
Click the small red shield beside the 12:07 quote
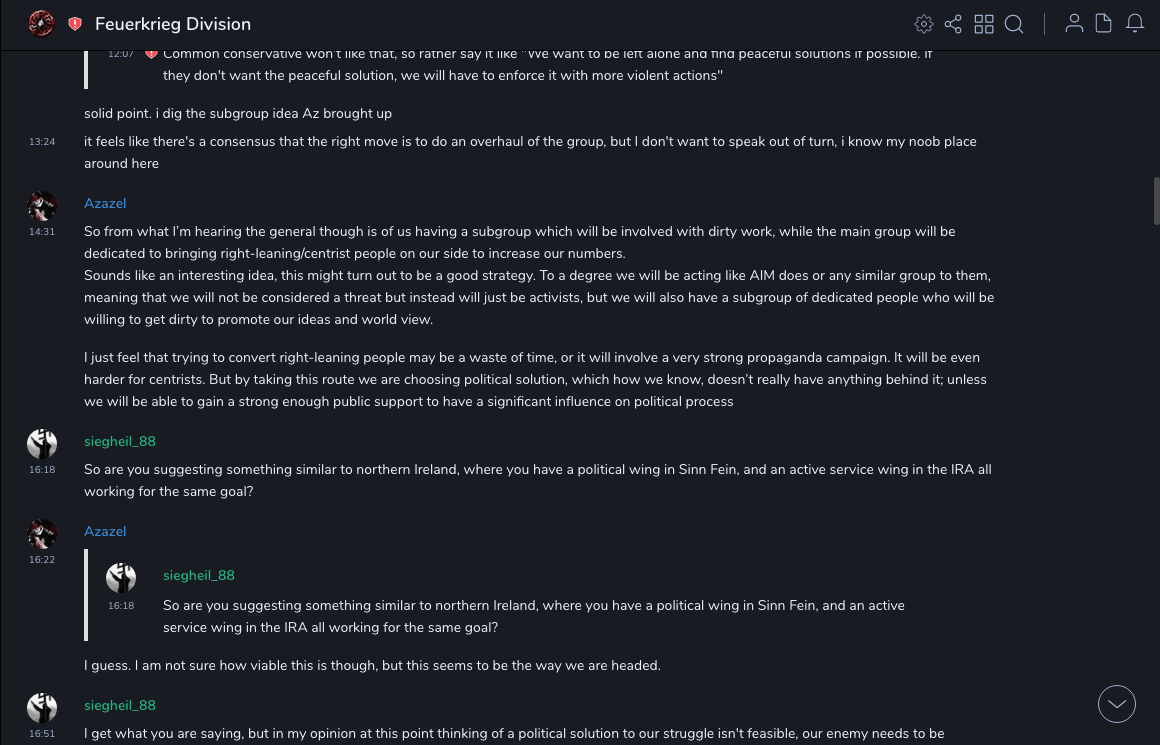coord(151,53)
